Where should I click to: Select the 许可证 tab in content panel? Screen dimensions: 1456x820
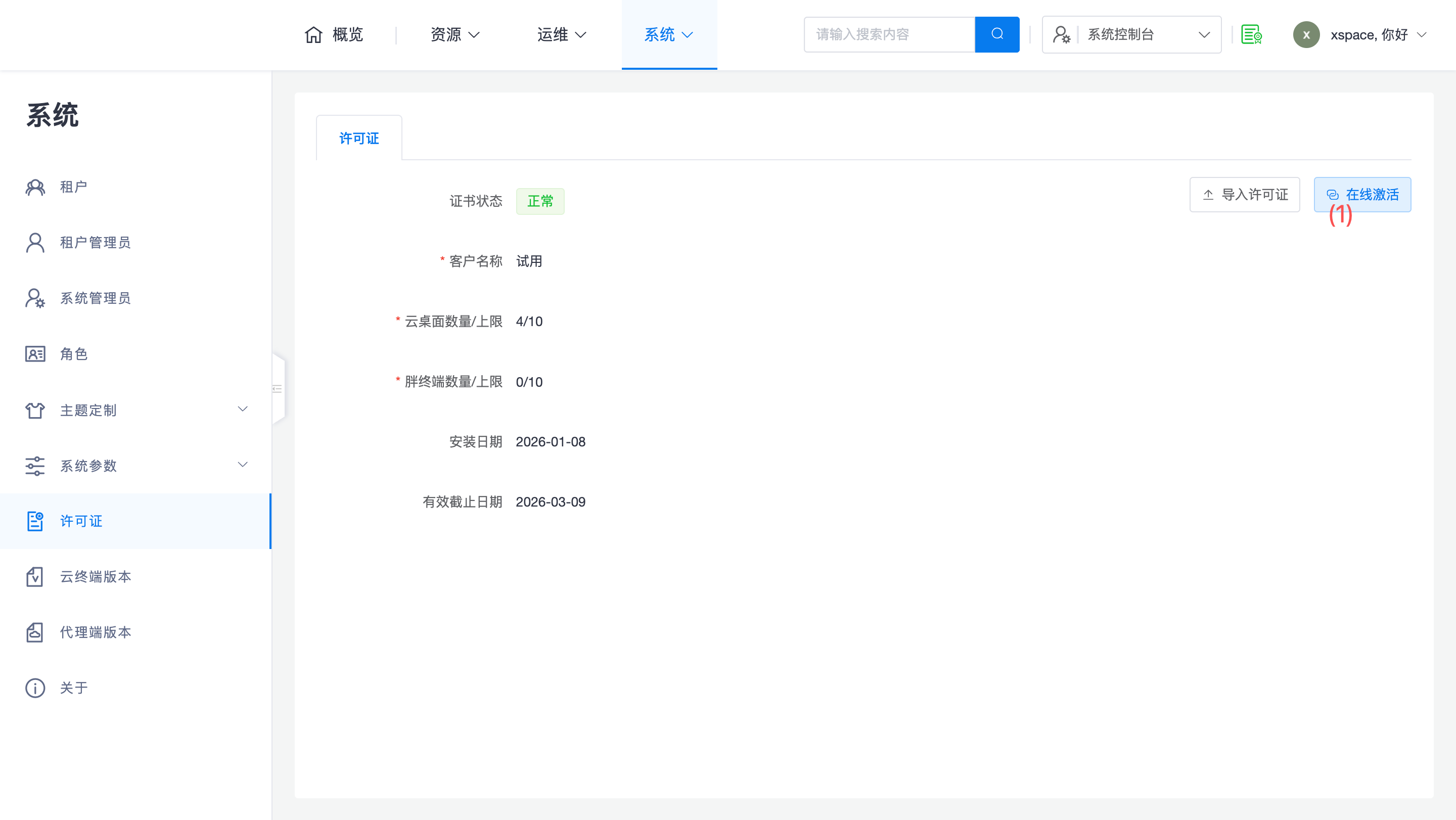[x=359, y=139]
